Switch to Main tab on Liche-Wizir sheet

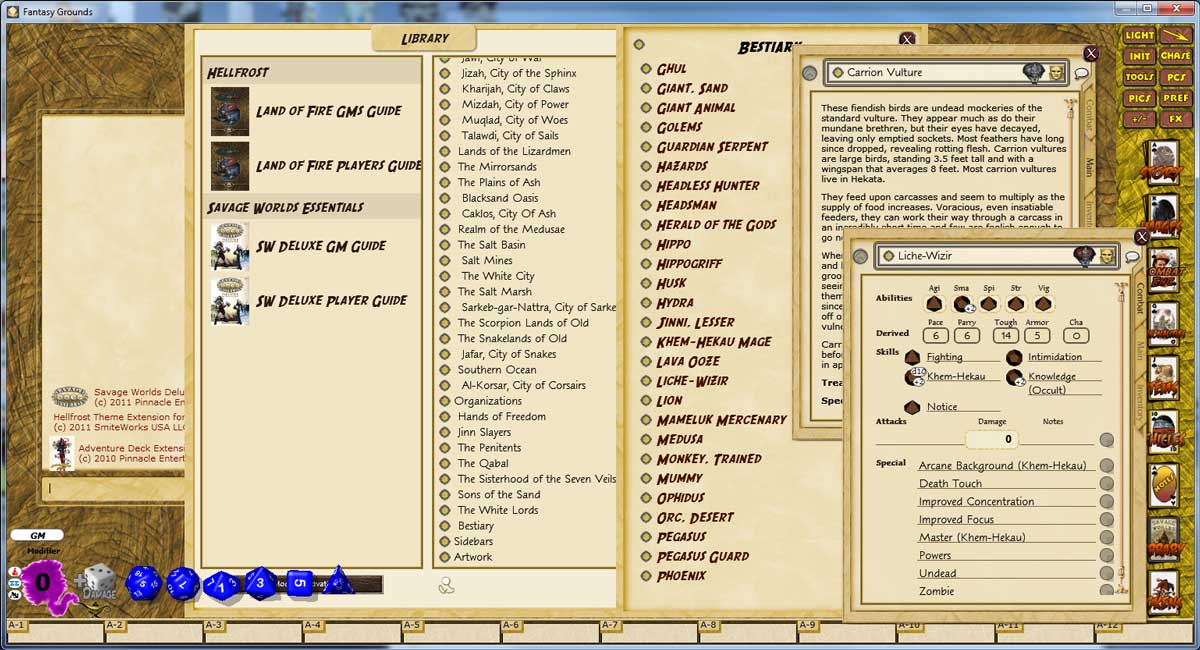tap(1139, 350)
